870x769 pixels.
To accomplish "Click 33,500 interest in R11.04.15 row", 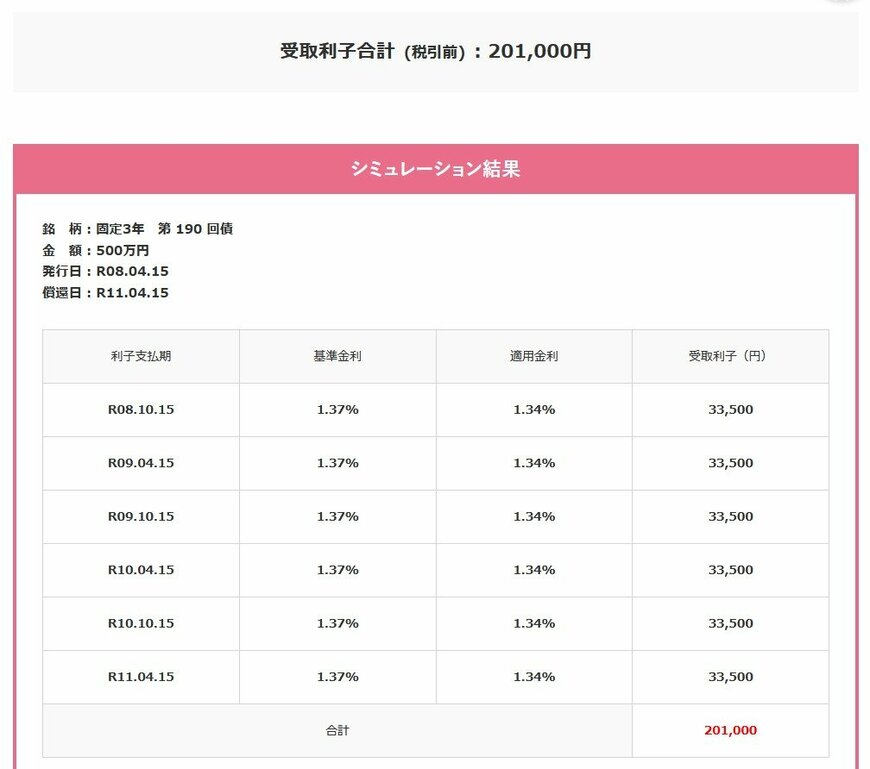I will click(x=730, y=677).
